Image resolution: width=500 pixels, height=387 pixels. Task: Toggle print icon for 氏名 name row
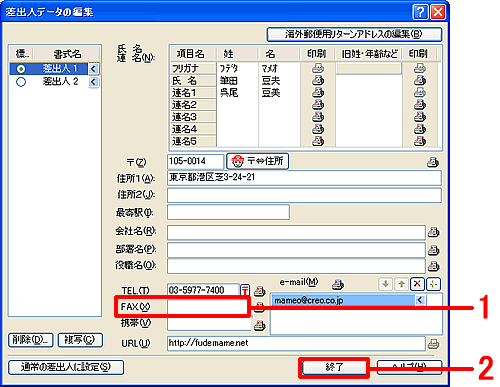[x=318, y=80]
